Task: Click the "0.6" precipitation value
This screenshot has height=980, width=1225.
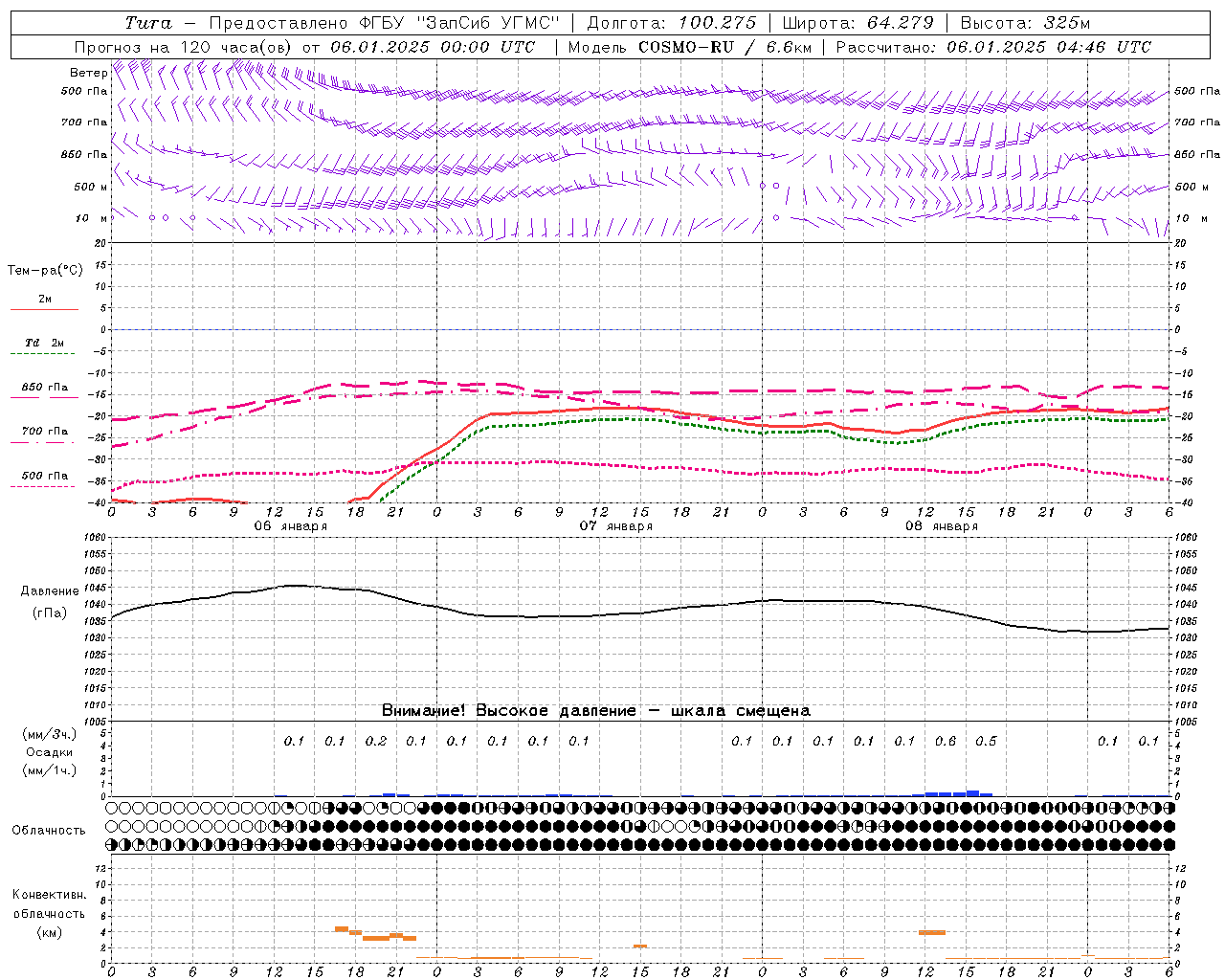Action: coord(946,741)
